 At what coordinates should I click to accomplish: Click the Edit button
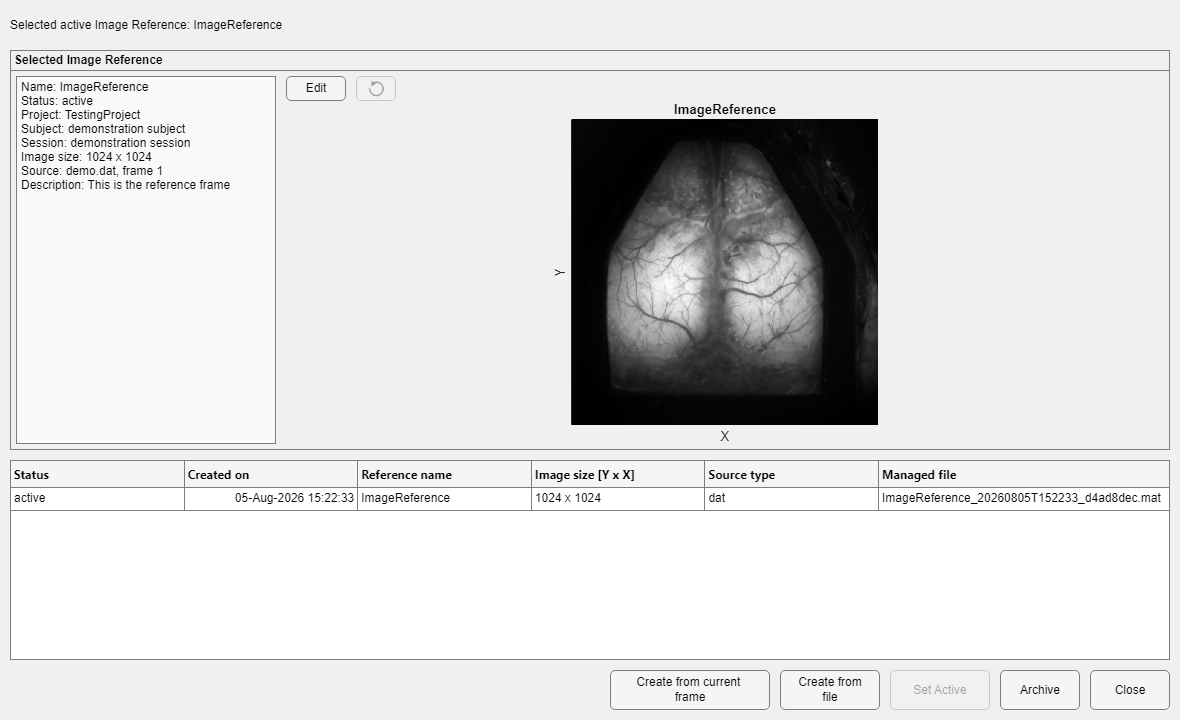click(x=315, y=88)
